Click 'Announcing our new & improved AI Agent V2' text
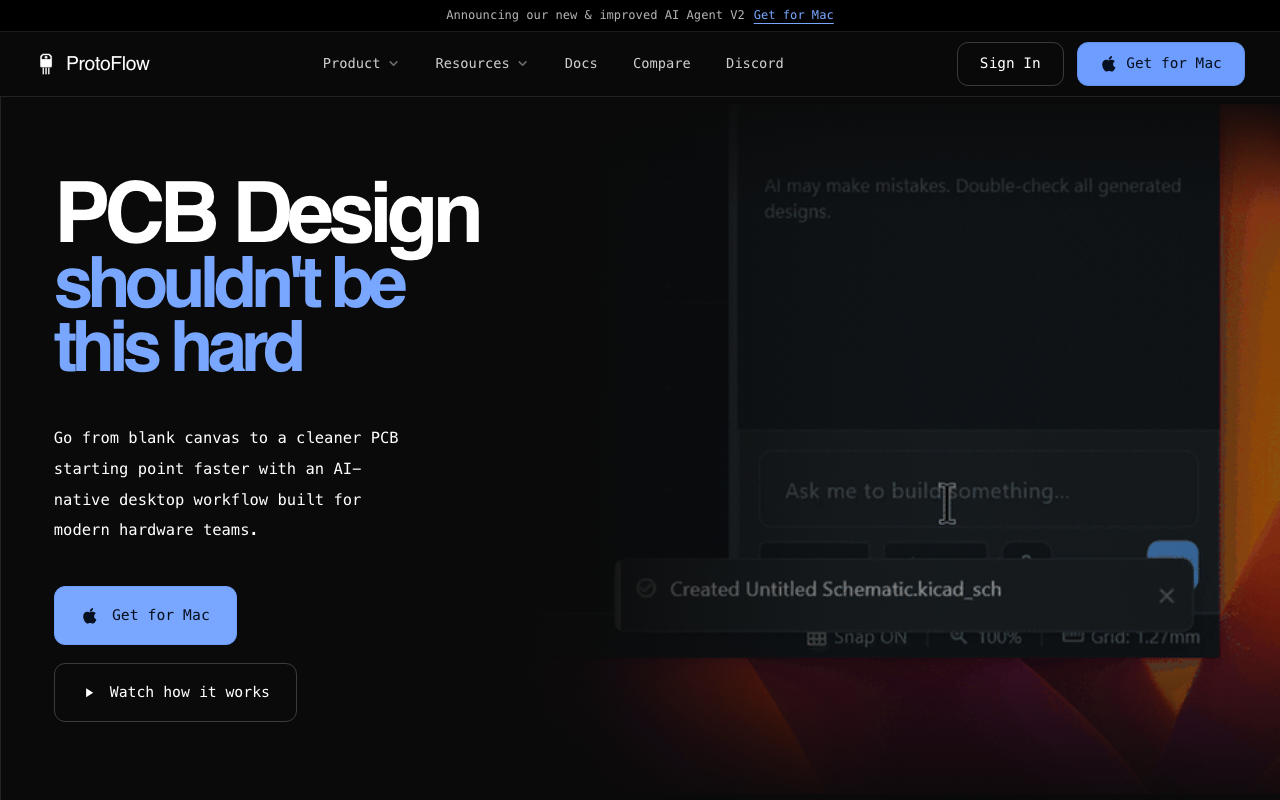The width and height of the screenshot is (1280, 800). 595,15
